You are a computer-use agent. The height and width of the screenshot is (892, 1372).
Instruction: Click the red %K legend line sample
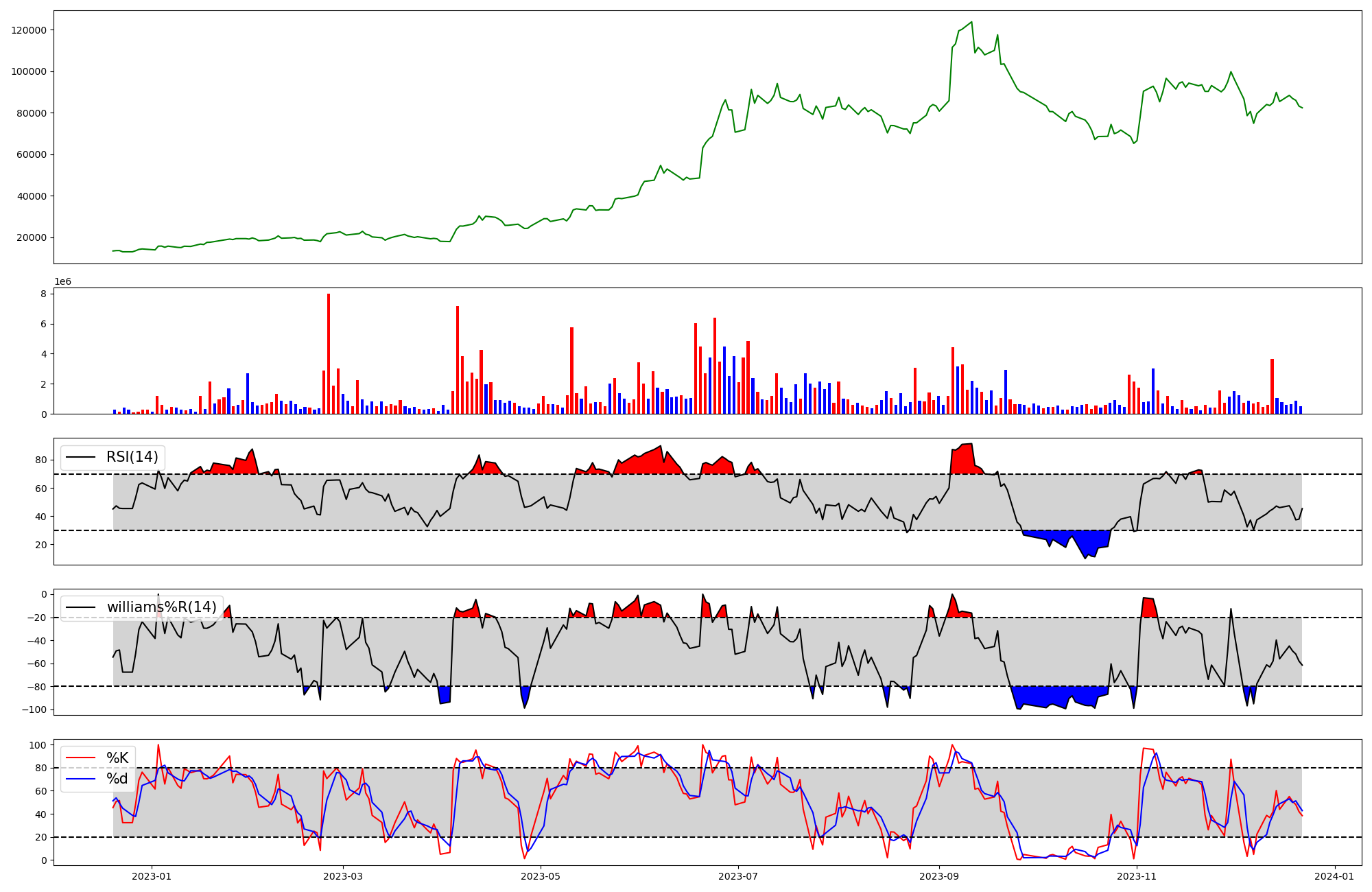81,758
